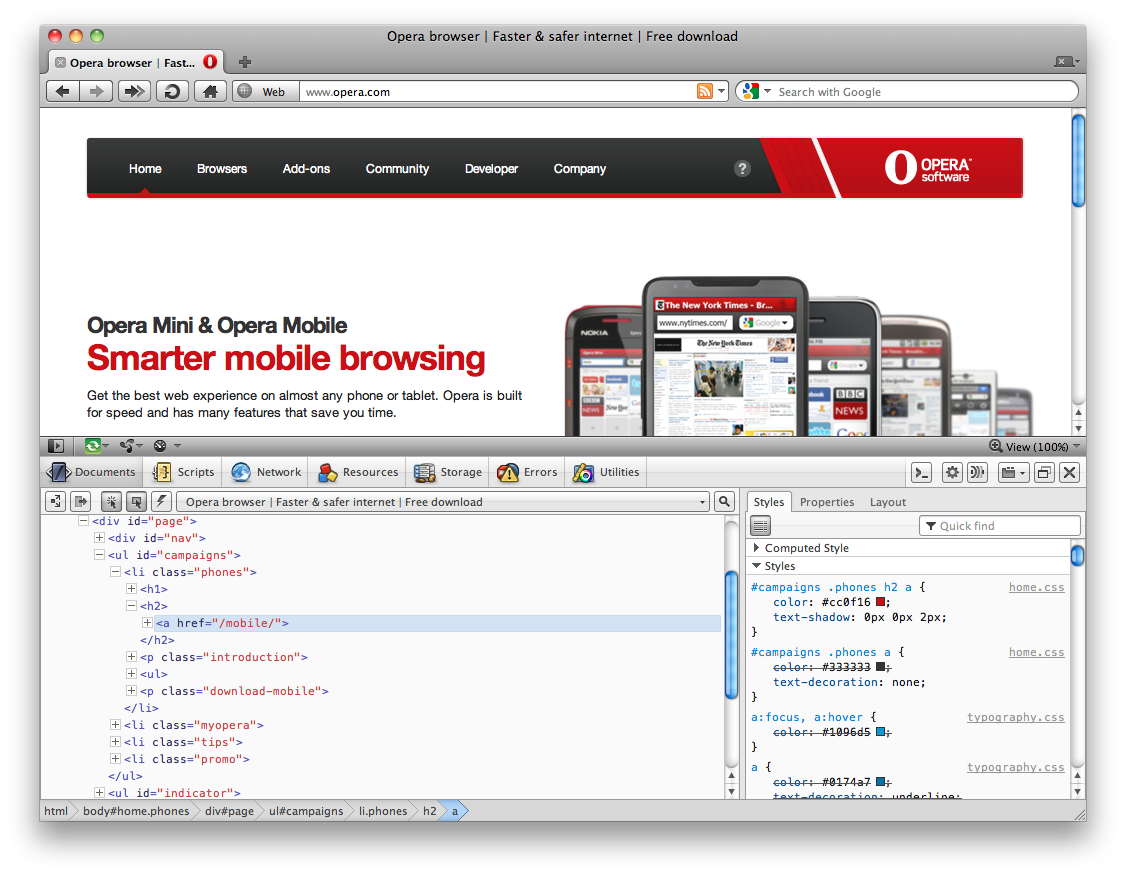Image resolution: width=1126 pixels, height=876 pixels.
Task: Collapse the h2 node in DOM tree
Action: click(x=131, y=606)
